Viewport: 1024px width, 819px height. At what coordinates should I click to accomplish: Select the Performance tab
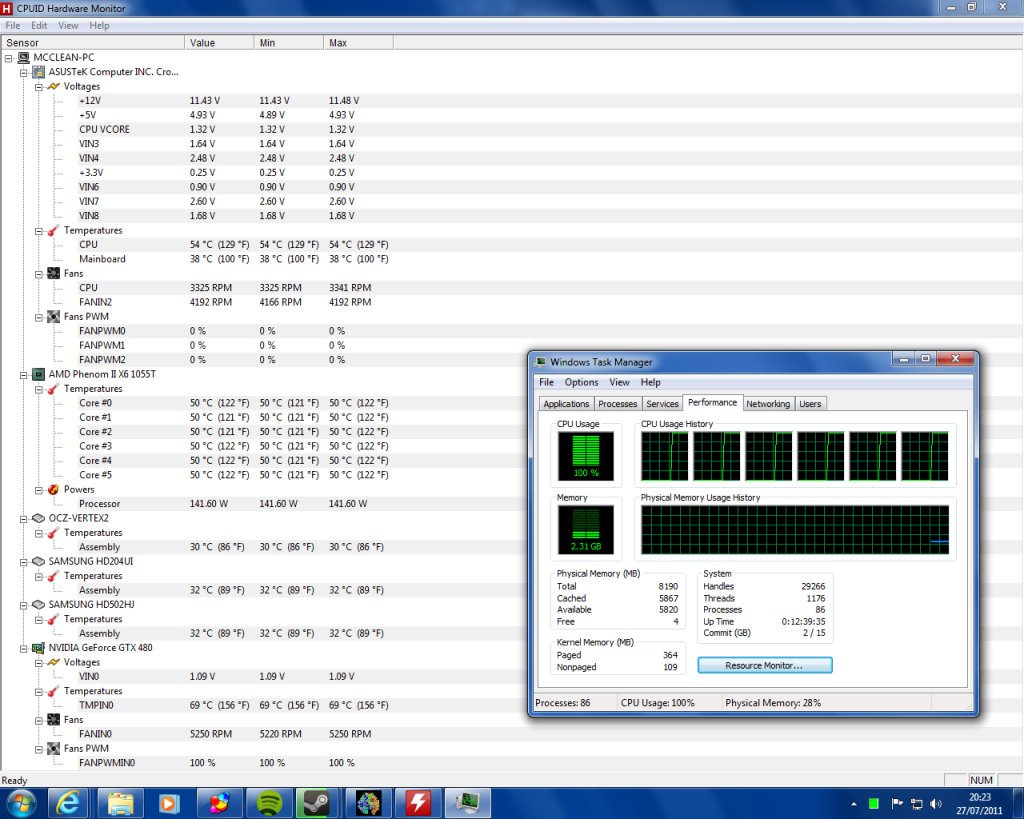click(712, 402)
